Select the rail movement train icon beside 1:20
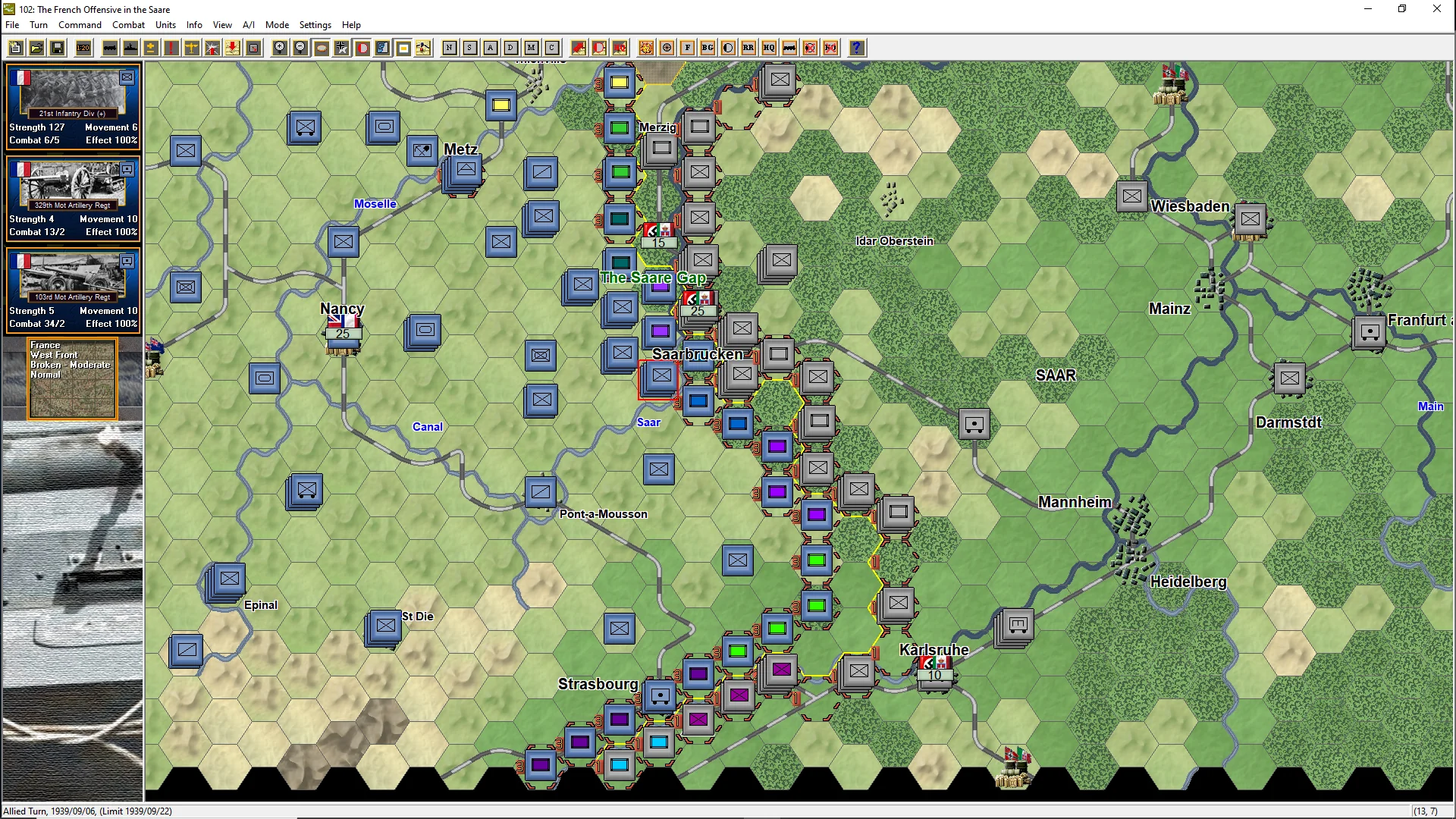This screenshot has height=819, width=1456. tap(110, 48)
